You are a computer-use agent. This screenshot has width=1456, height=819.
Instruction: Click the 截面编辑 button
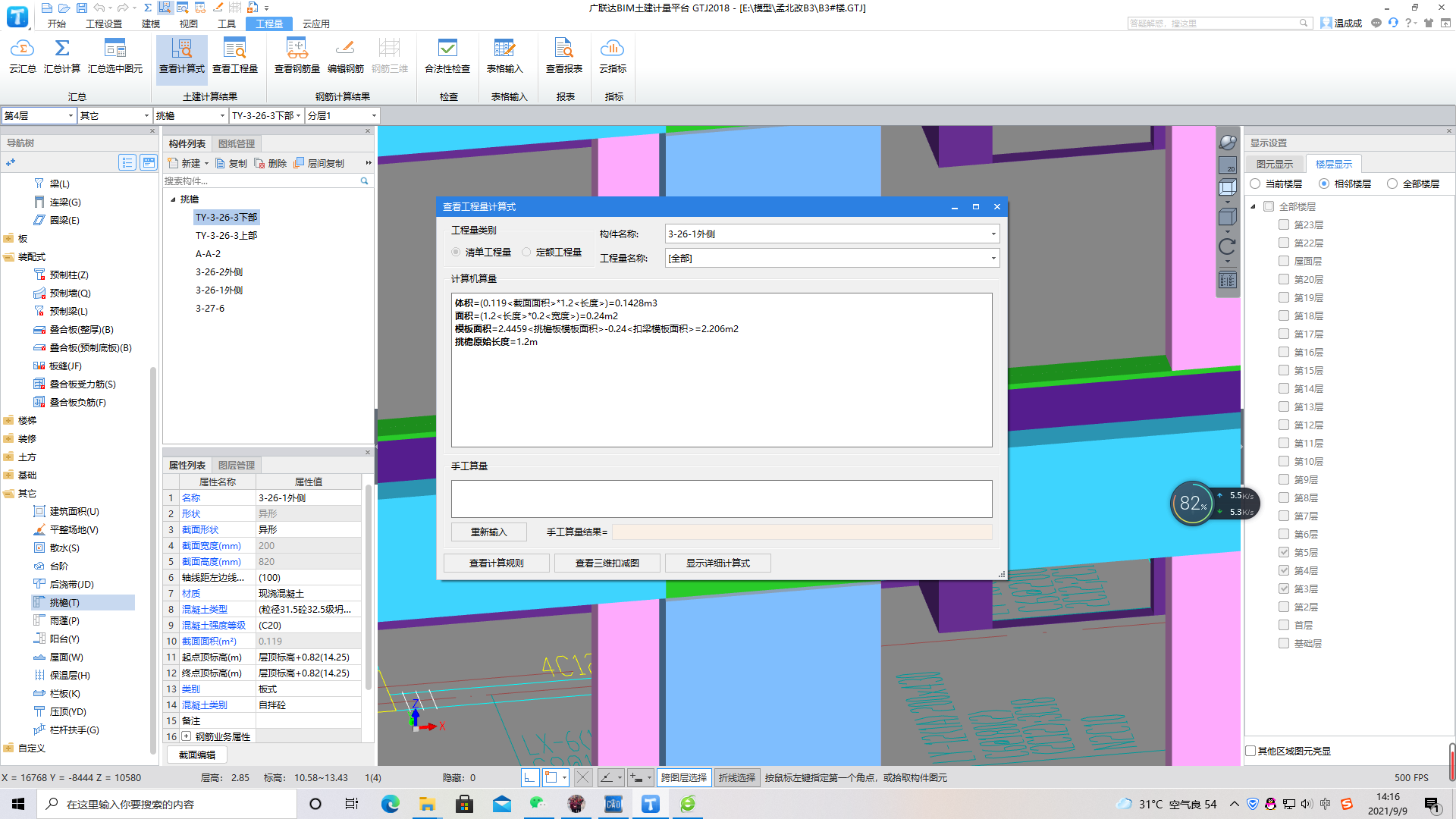pyautogui.click(x=197, y=755)
